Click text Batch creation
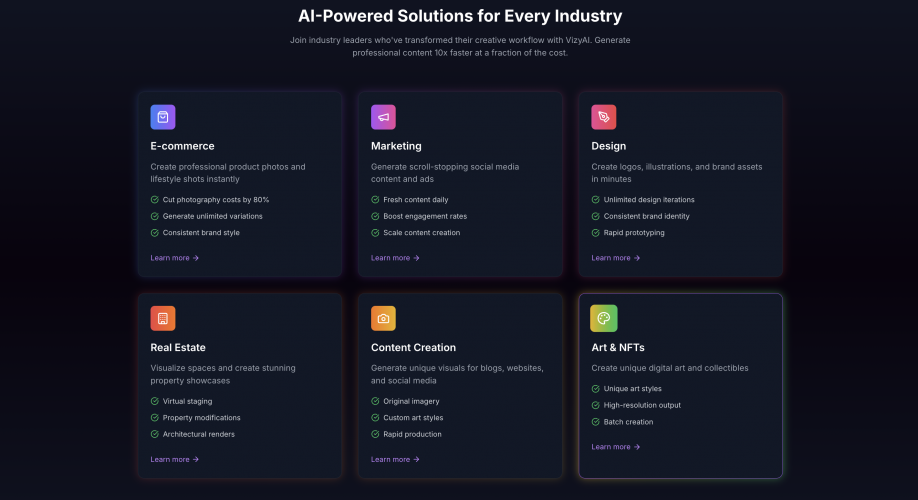This screenshot has height=500, width=918. coord(628,422)
